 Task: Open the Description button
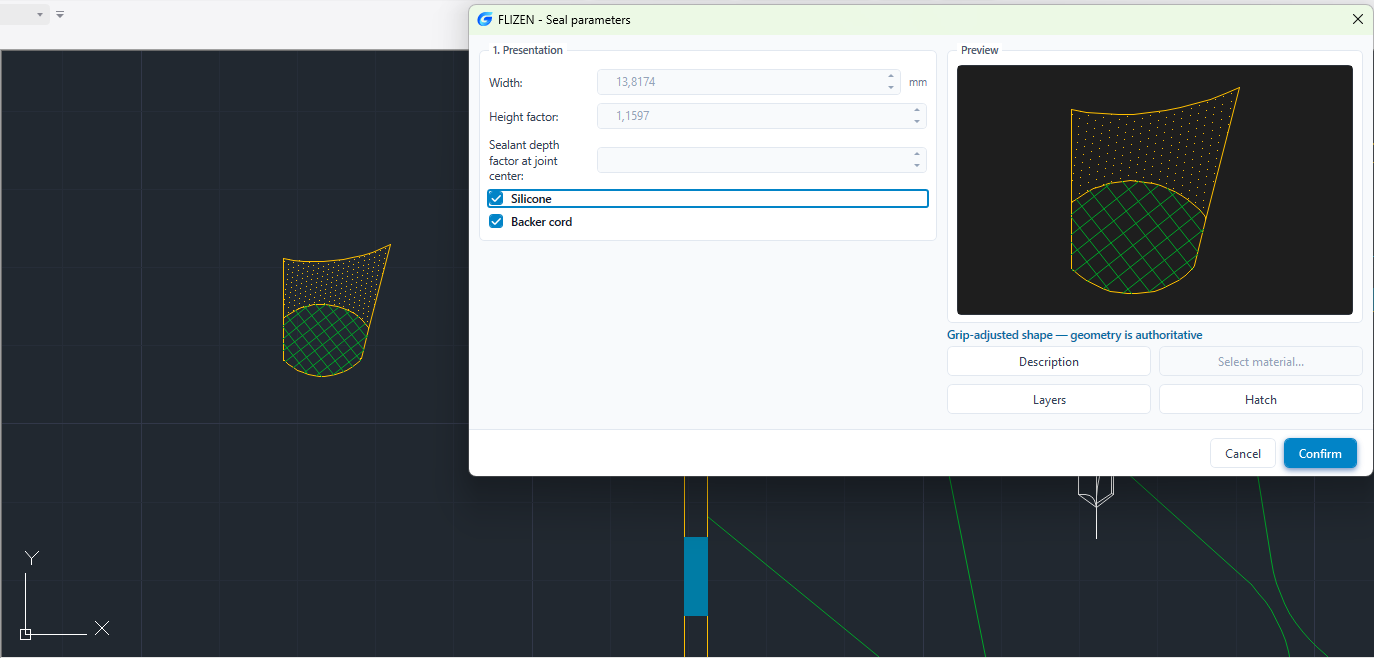coord(1049,362)
